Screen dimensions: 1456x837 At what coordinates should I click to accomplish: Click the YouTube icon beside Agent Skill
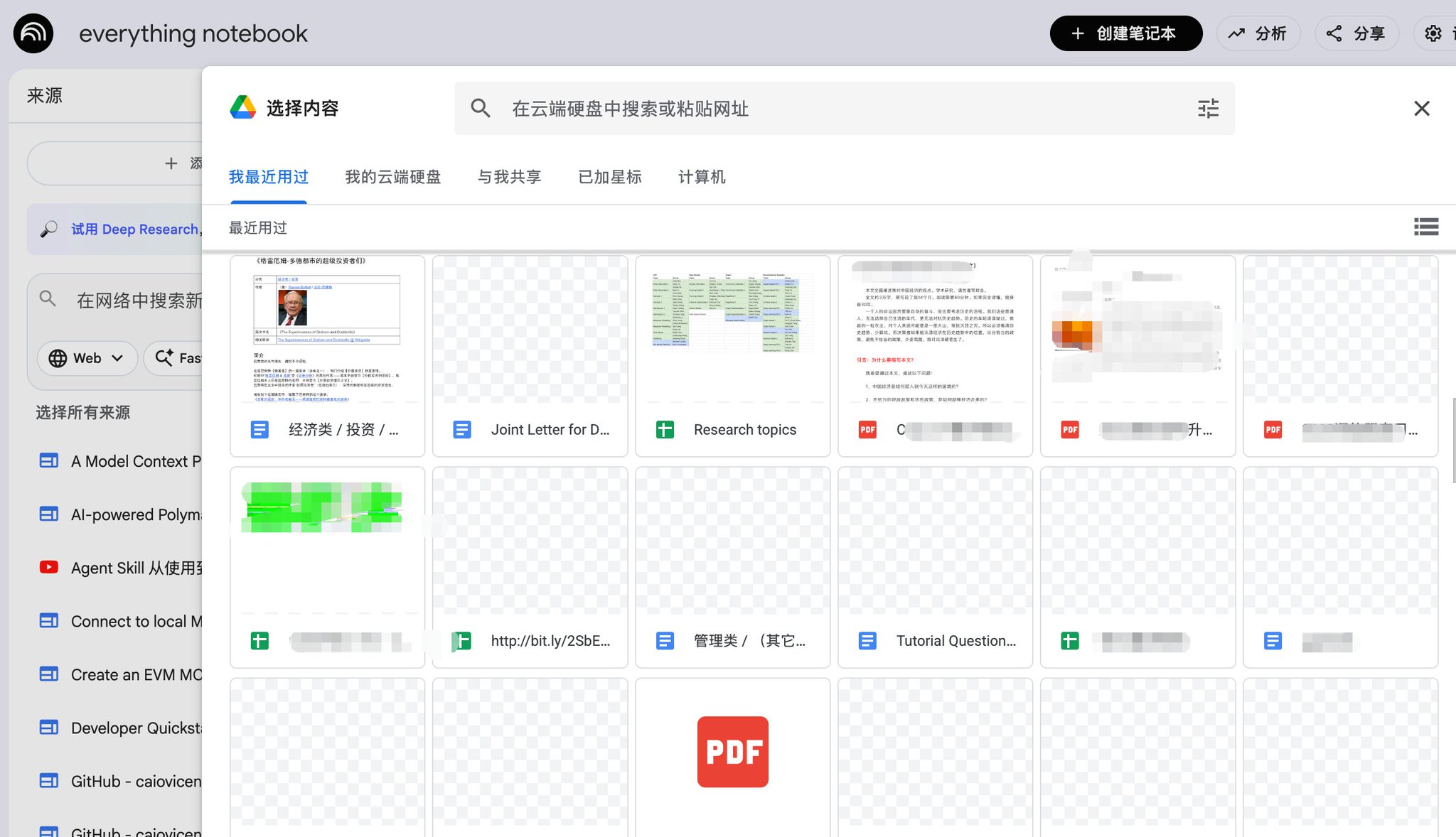[x=48, y=567]
